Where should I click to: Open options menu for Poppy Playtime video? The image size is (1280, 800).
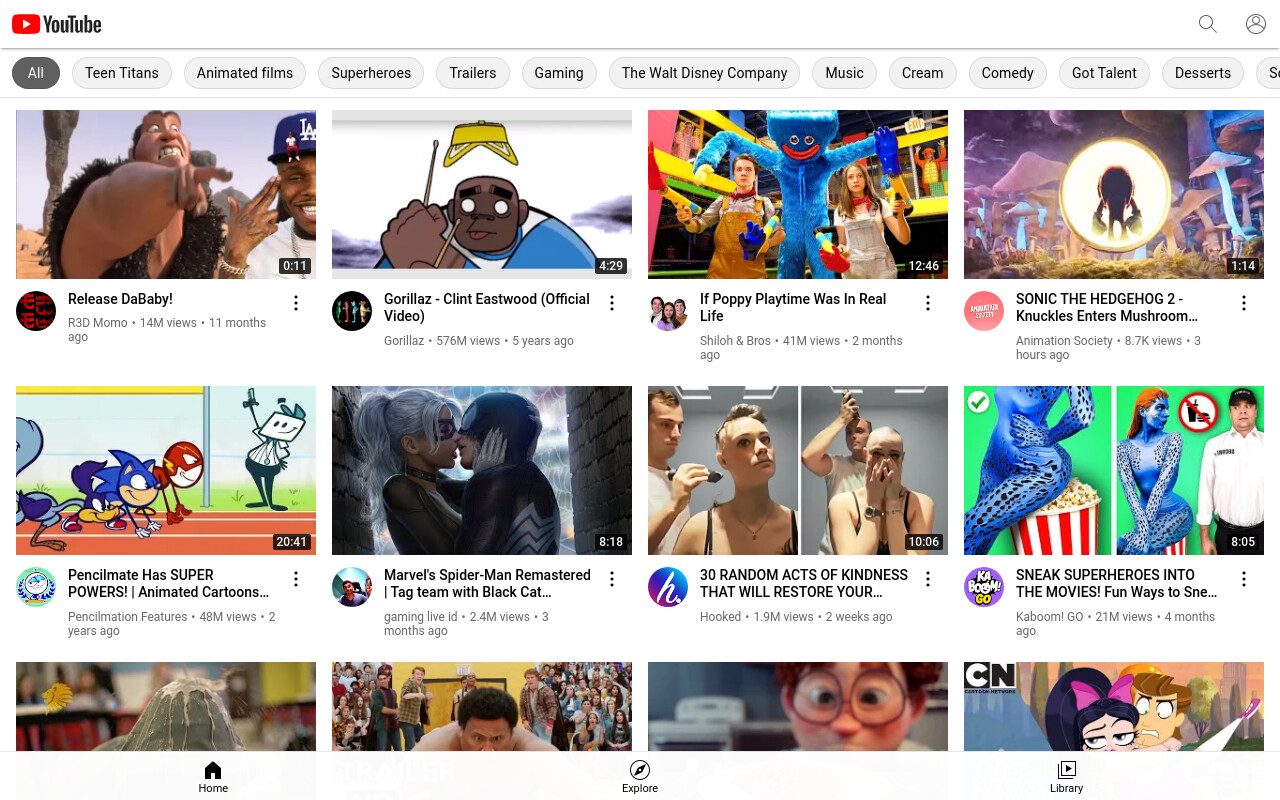[928, 303]
